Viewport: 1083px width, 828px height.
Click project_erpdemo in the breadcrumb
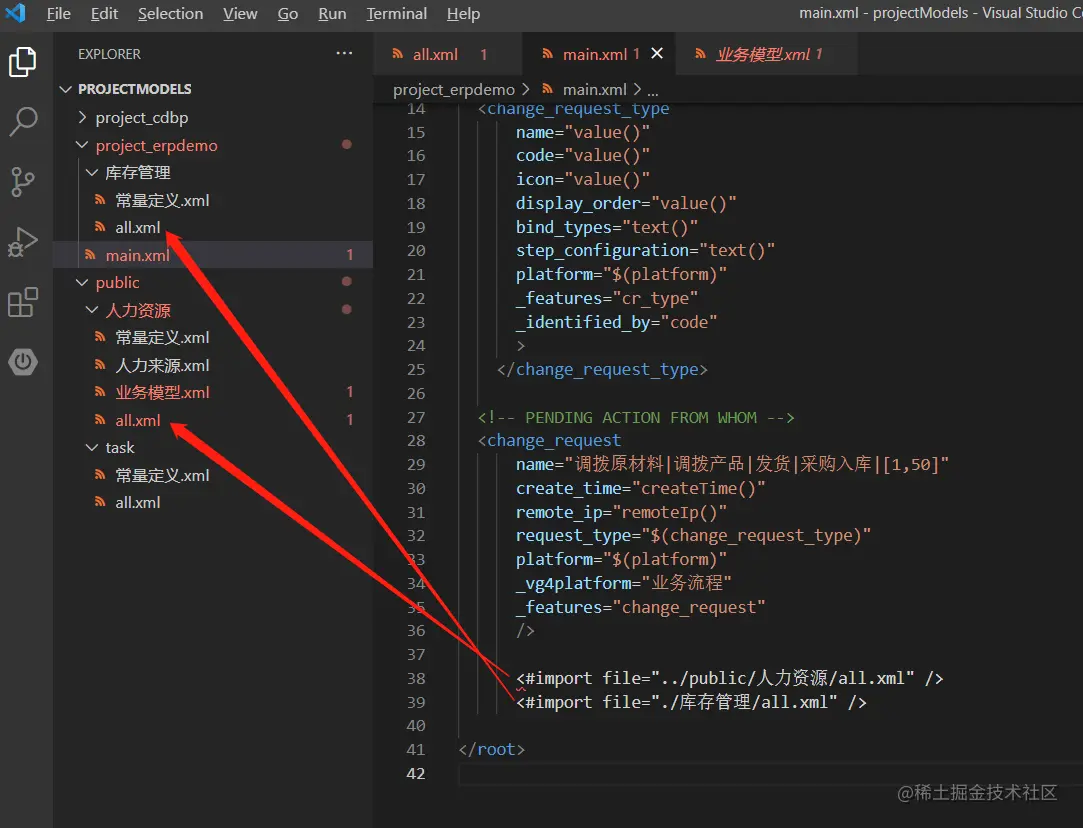pyautogui.click(x=453, y=89)
